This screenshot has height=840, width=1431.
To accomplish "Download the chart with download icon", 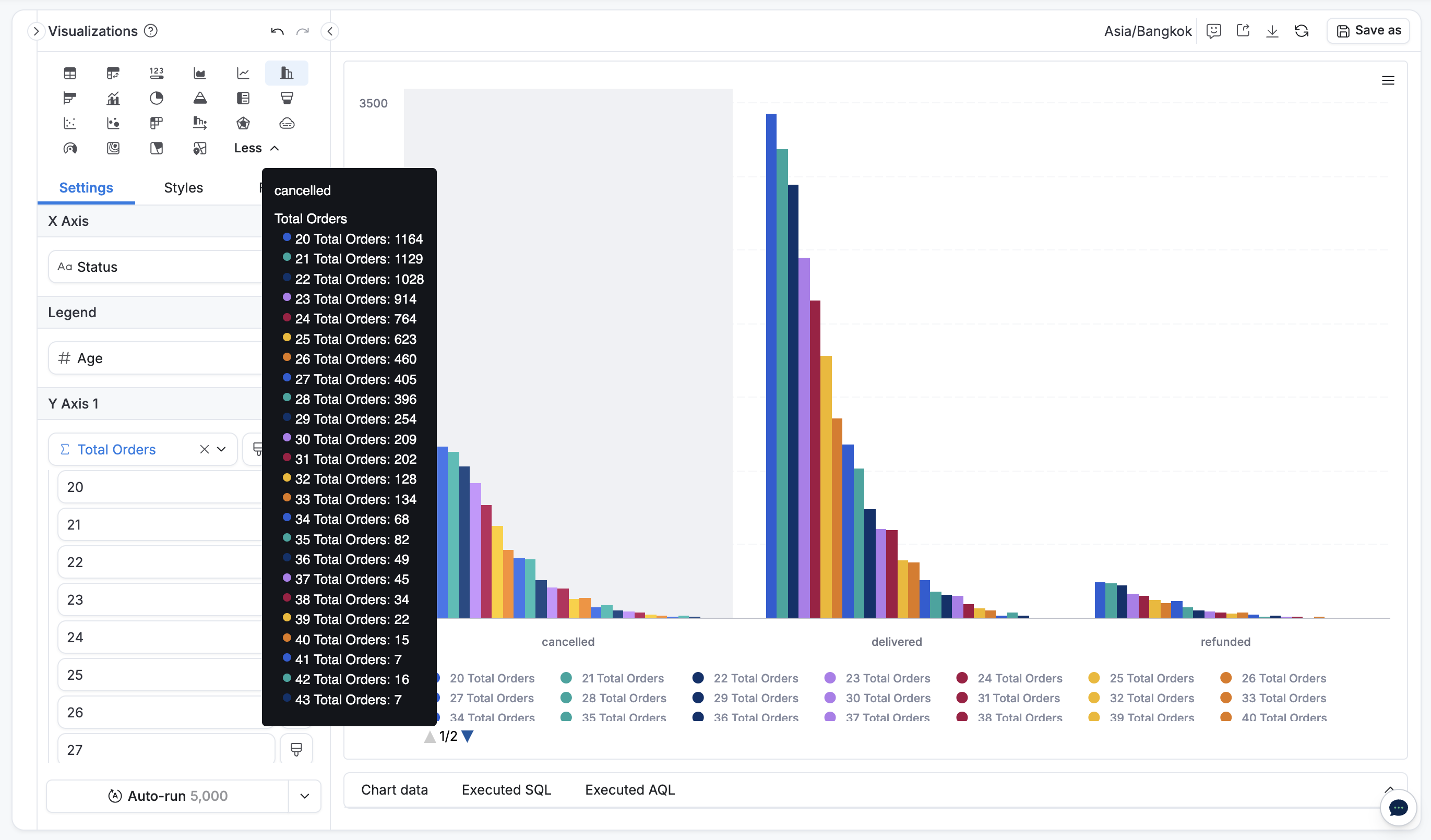I will (1272, 31).
